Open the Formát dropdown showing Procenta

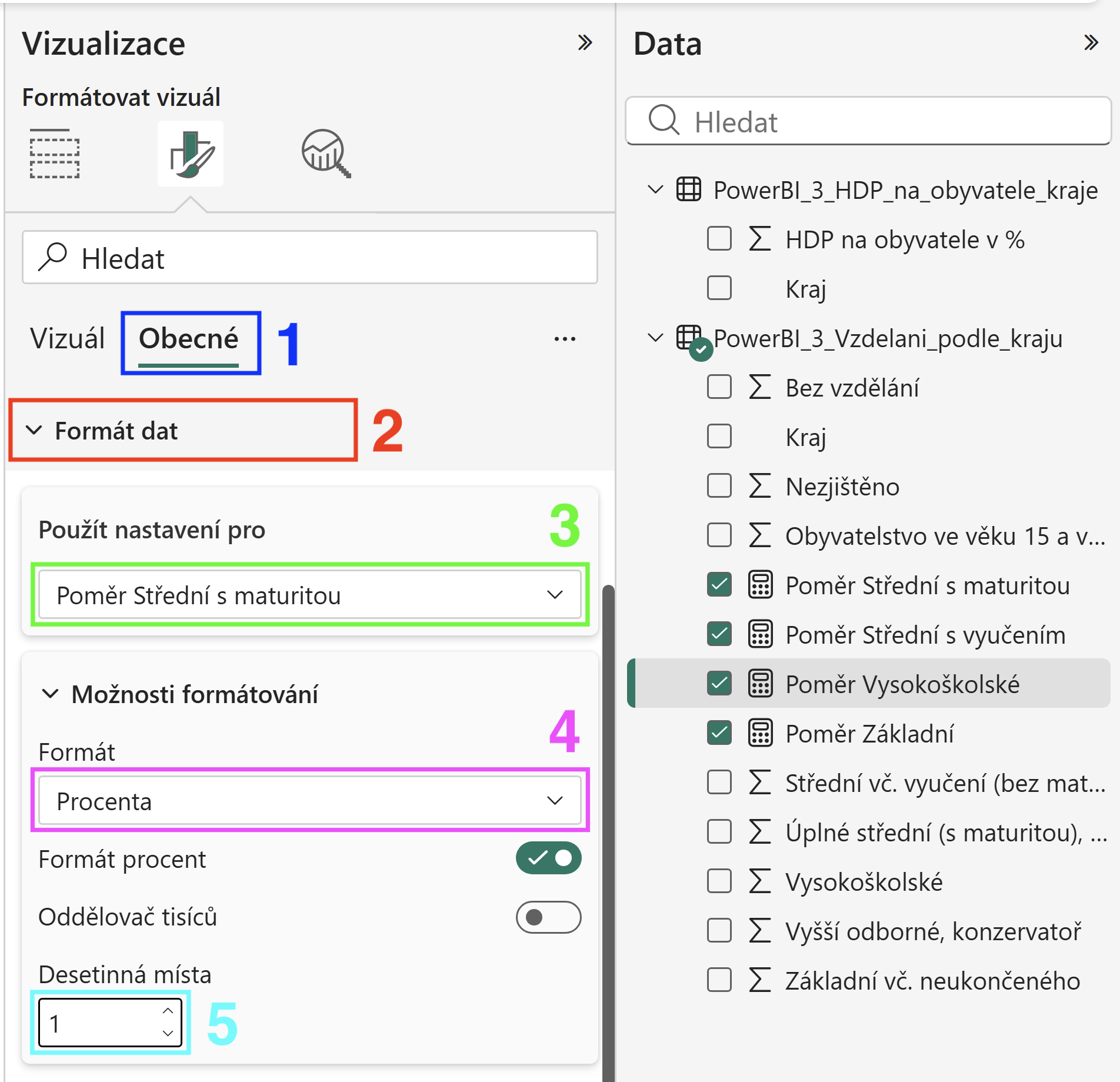point(310,801)
